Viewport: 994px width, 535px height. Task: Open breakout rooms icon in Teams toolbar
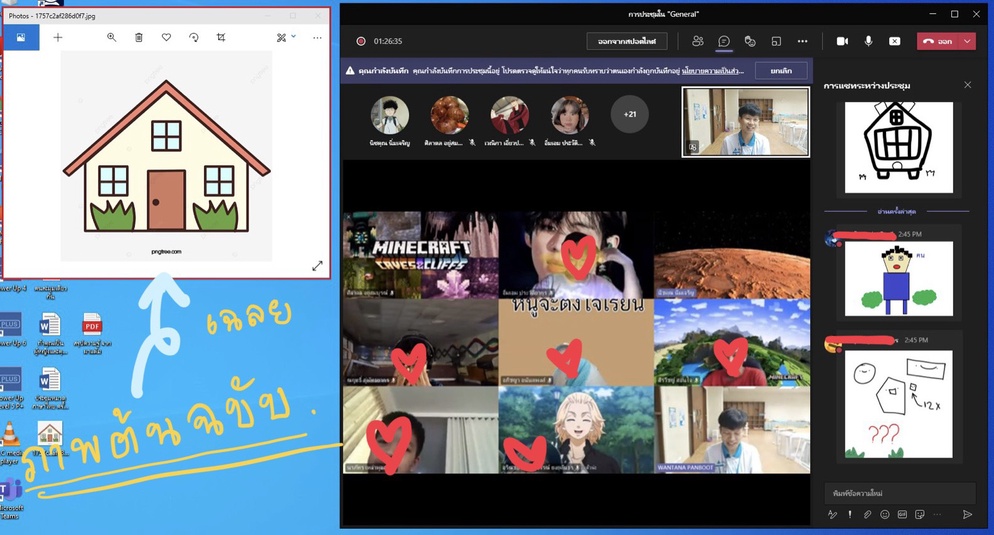pos(776,41)
